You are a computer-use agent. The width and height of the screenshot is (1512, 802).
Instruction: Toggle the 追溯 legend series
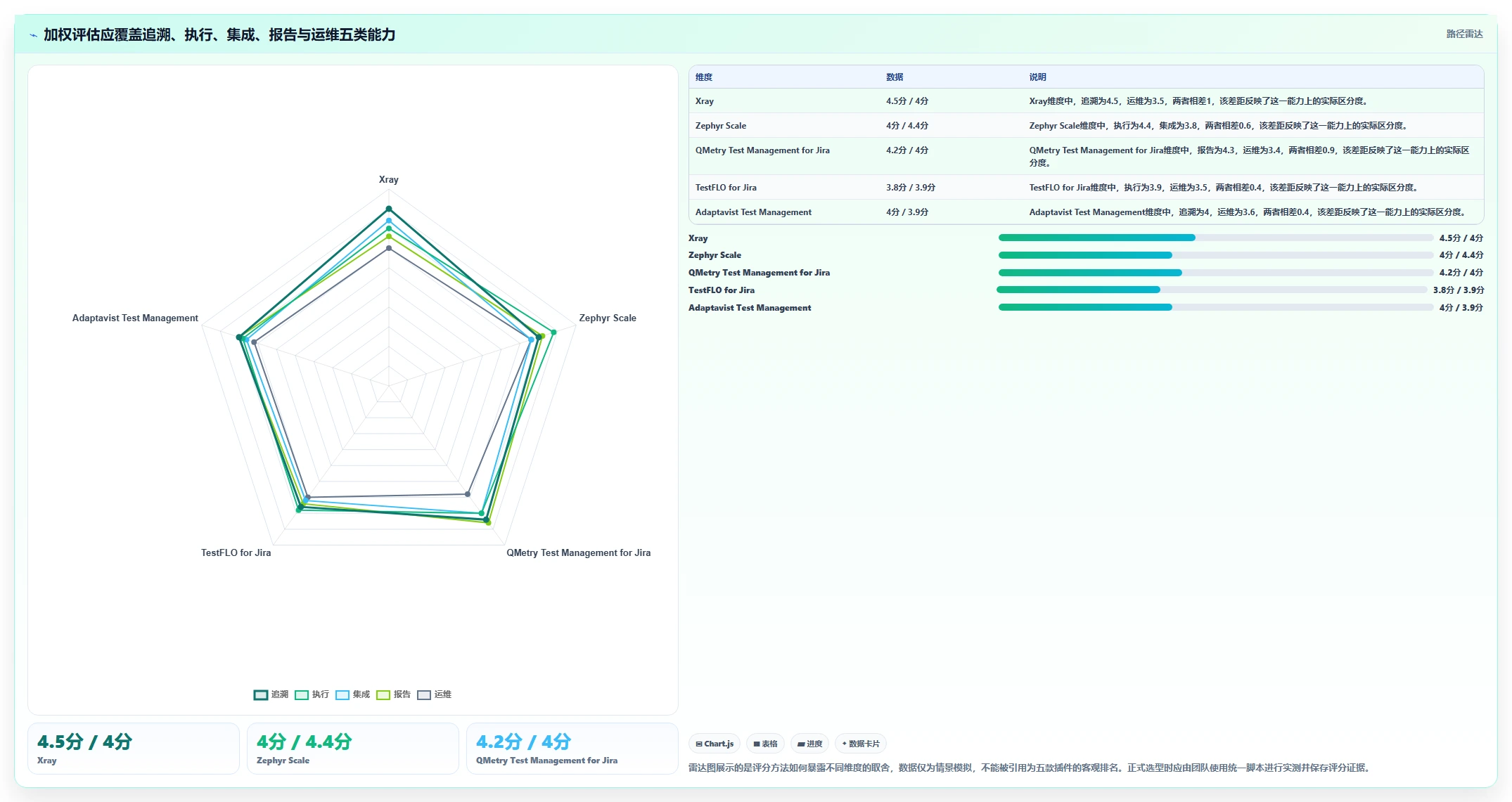coord(271,694)
